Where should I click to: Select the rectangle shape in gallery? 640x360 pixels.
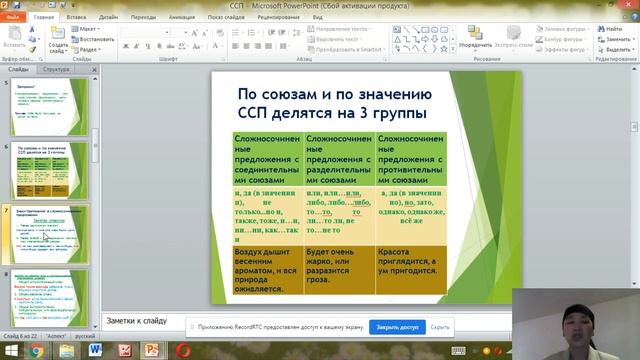[425, 30]
